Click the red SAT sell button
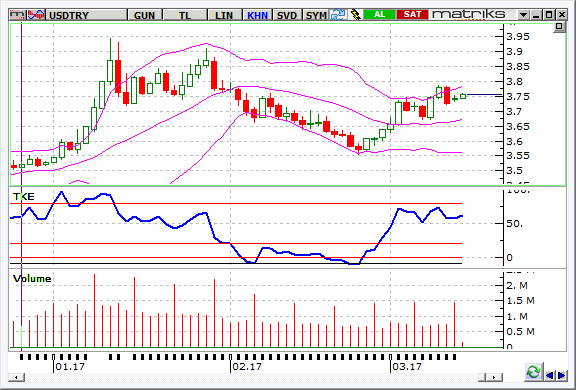The width and height of the screenshot is (576, 390). click(412, 14)
